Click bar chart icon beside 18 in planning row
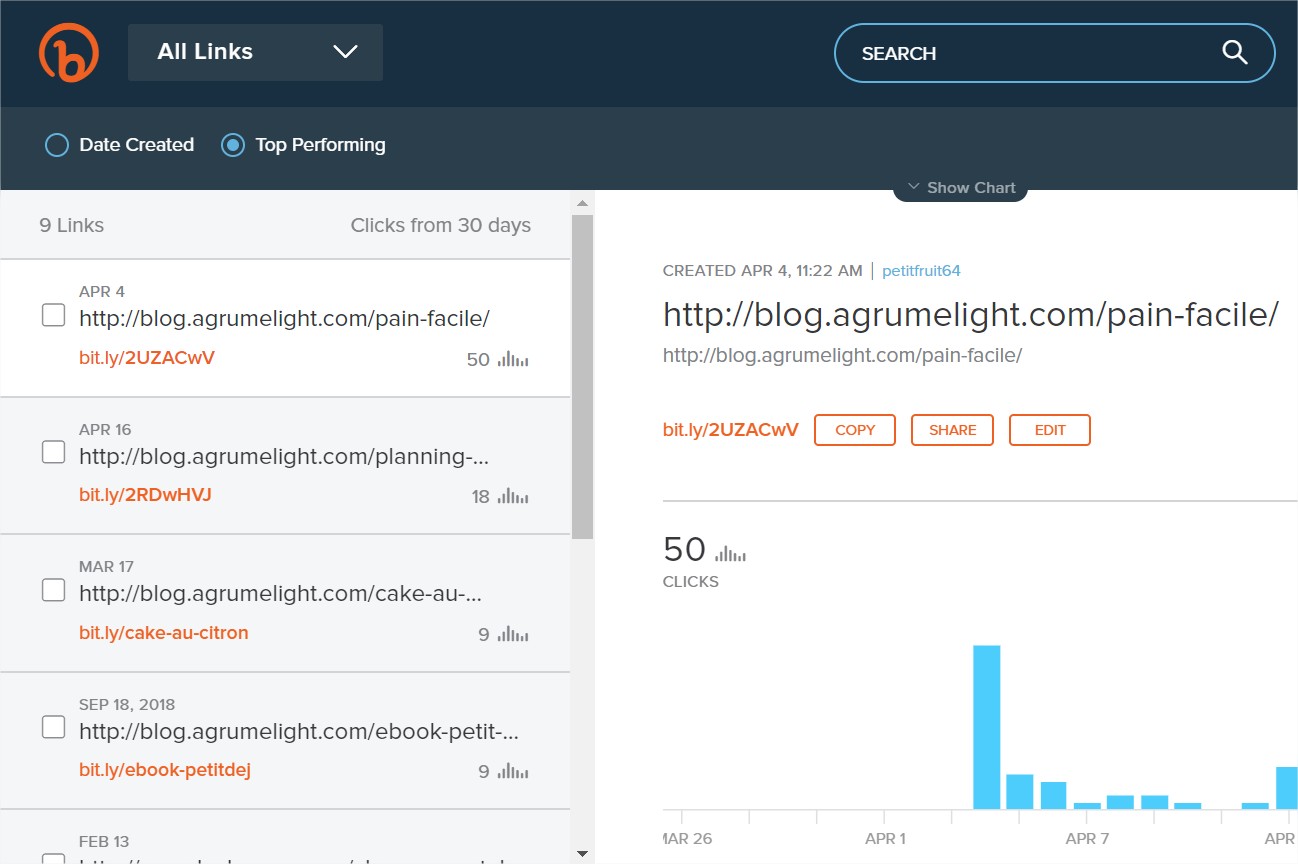This screenshot has width=1298, height=864. coord(513,496)
